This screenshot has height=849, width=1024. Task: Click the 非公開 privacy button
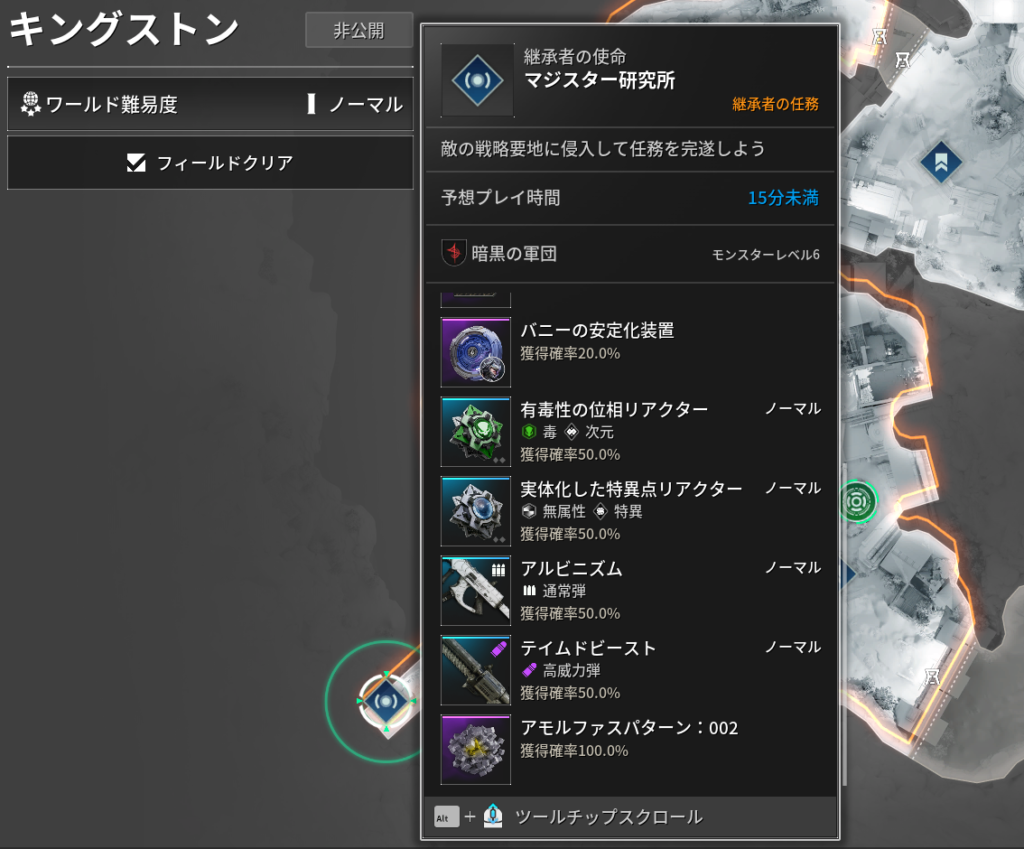359,30
